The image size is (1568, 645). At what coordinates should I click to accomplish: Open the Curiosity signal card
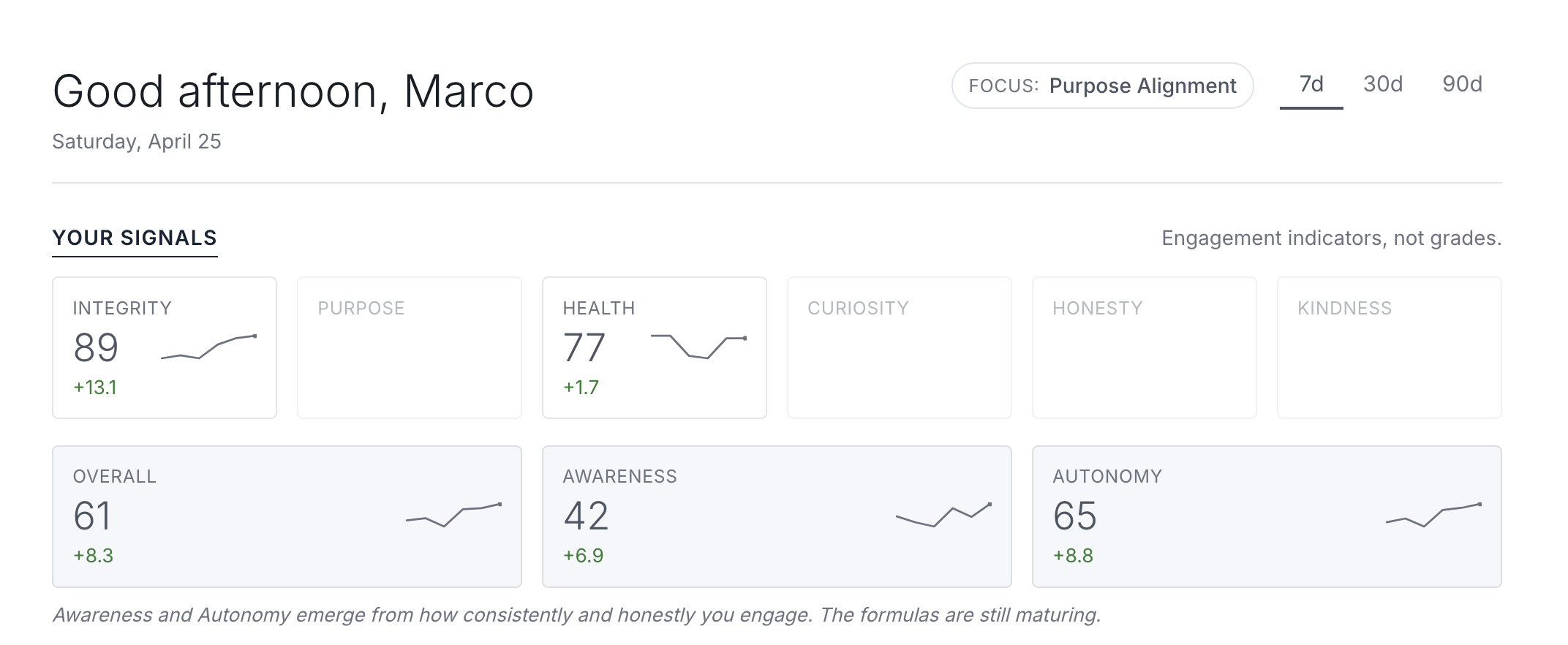coord(899,347)
